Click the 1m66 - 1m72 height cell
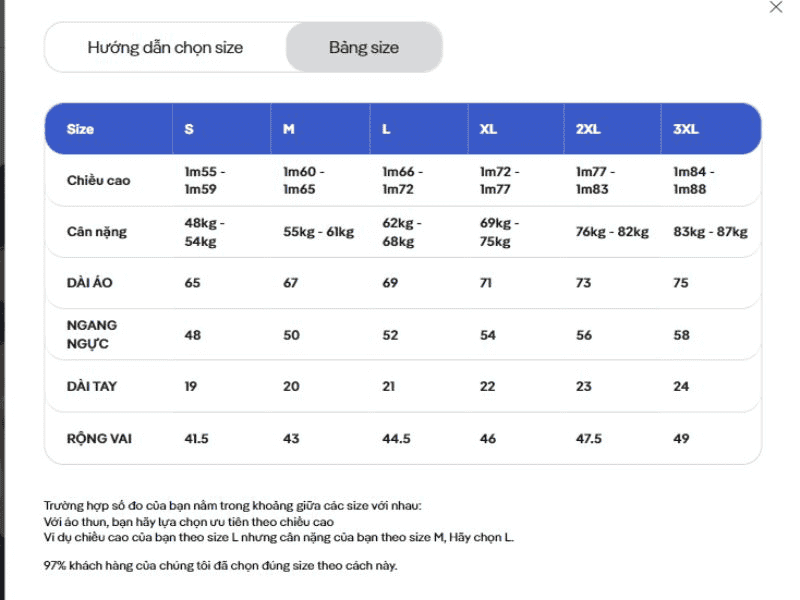The height and width of the screenshot is (600, 800). coord(404,181)
